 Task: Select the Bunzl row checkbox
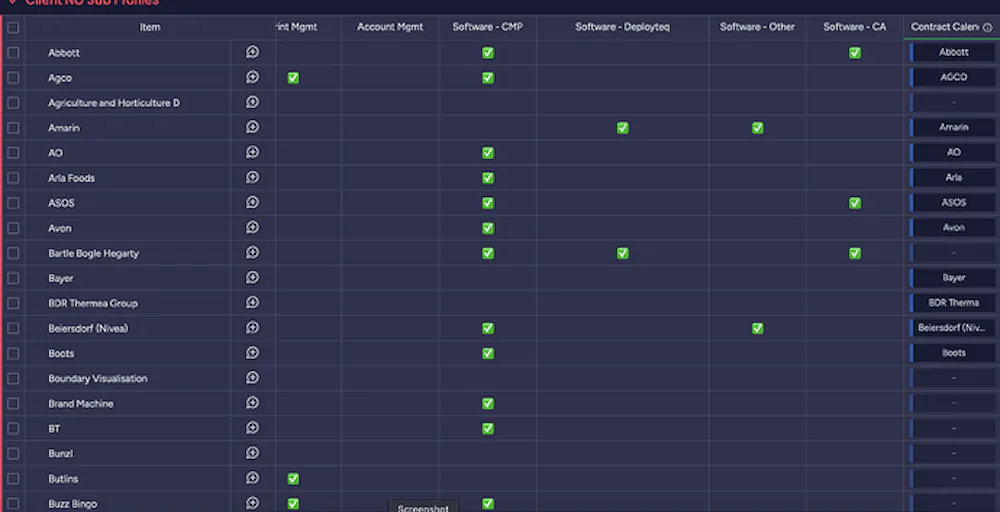13,453
